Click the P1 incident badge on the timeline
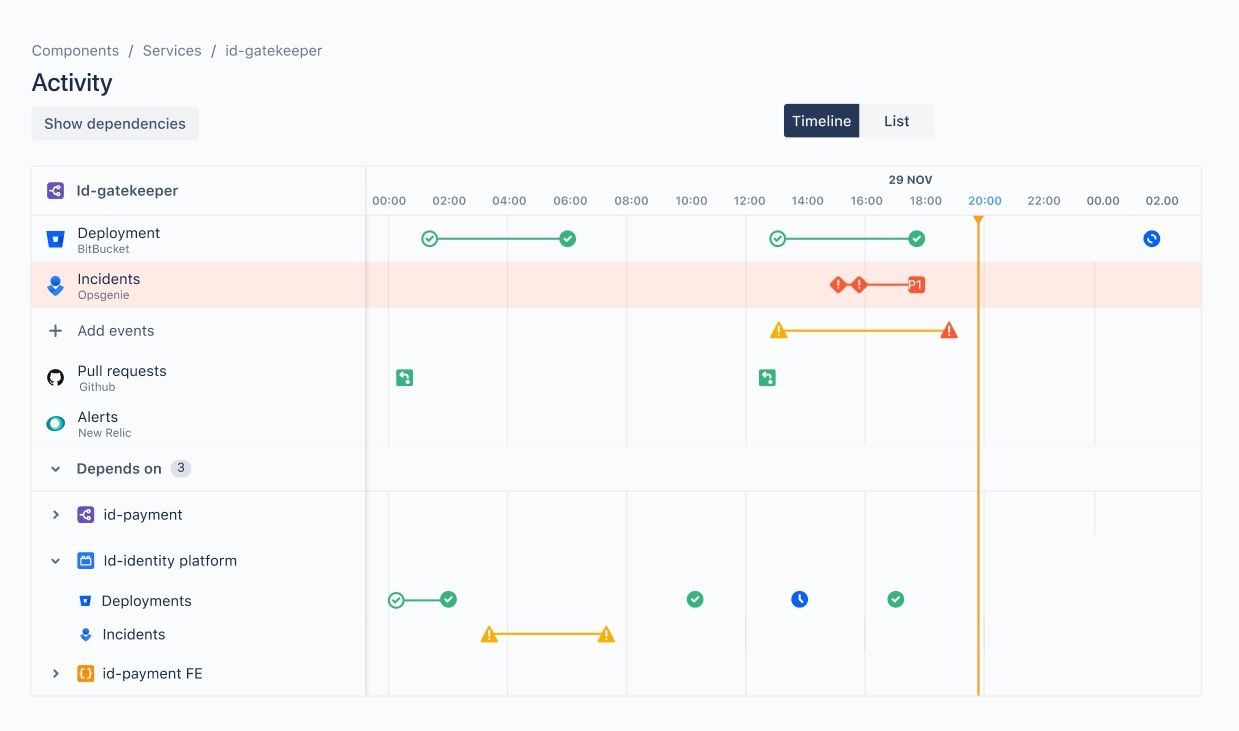 point(915,284)
